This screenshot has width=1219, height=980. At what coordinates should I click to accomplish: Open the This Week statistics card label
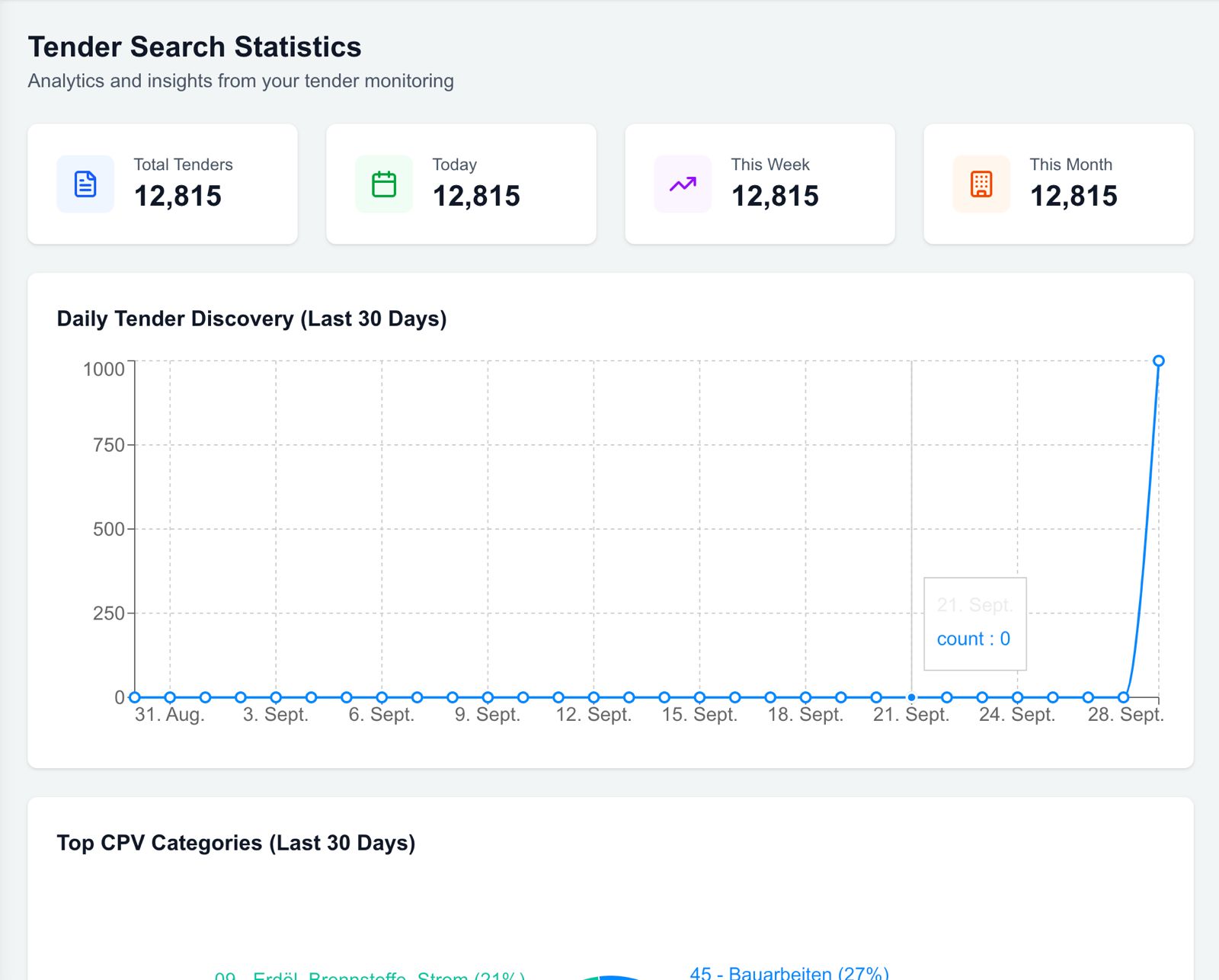coord(769,165)
